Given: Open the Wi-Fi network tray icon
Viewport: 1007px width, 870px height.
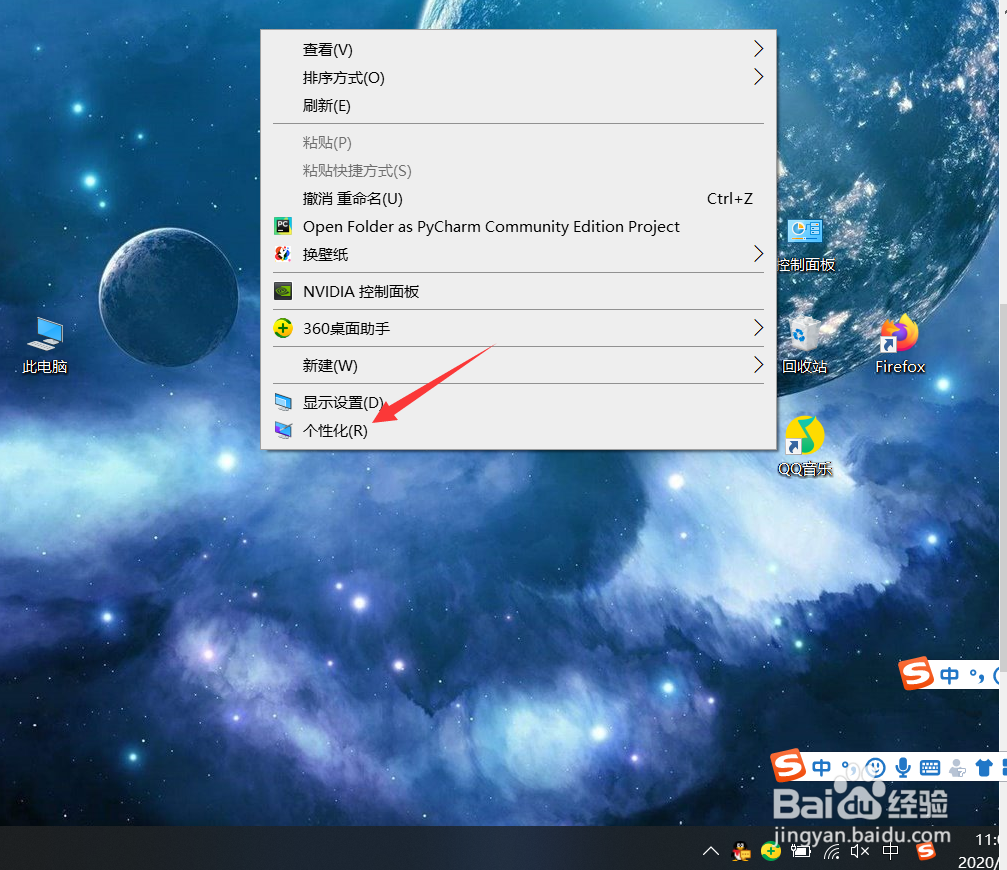Looking at the screenshot, I should 831,852.
